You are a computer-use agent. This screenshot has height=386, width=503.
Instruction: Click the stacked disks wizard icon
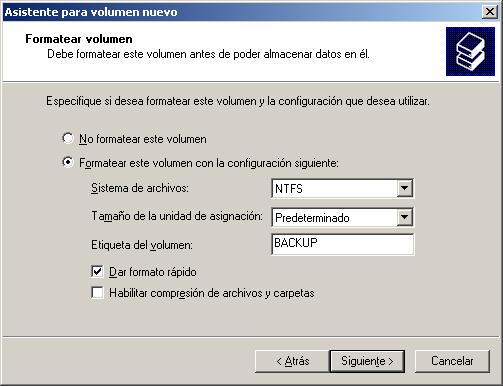point(470,51)
